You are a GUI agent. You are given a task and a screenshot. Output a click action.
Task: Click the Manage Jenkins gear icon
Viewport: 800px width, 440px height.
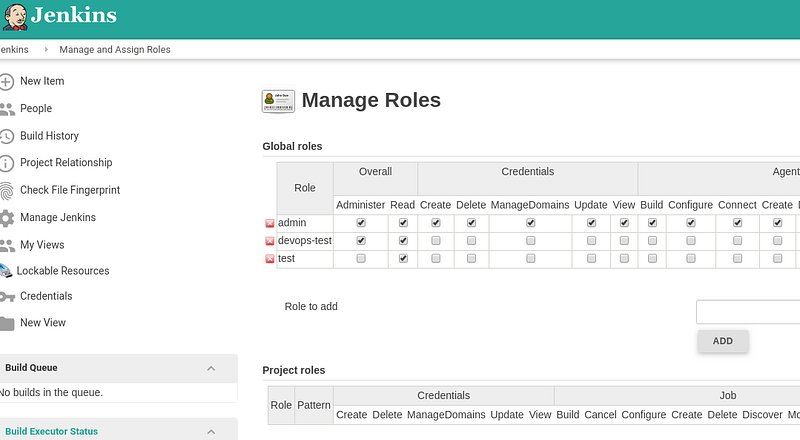(x=6, y=218)
